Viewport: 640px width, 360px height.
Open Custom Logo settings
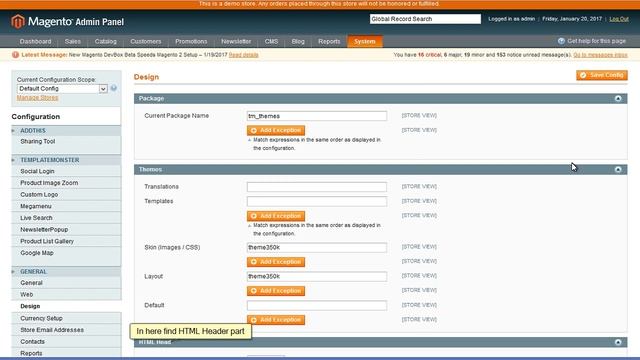(x=39, y=195)
